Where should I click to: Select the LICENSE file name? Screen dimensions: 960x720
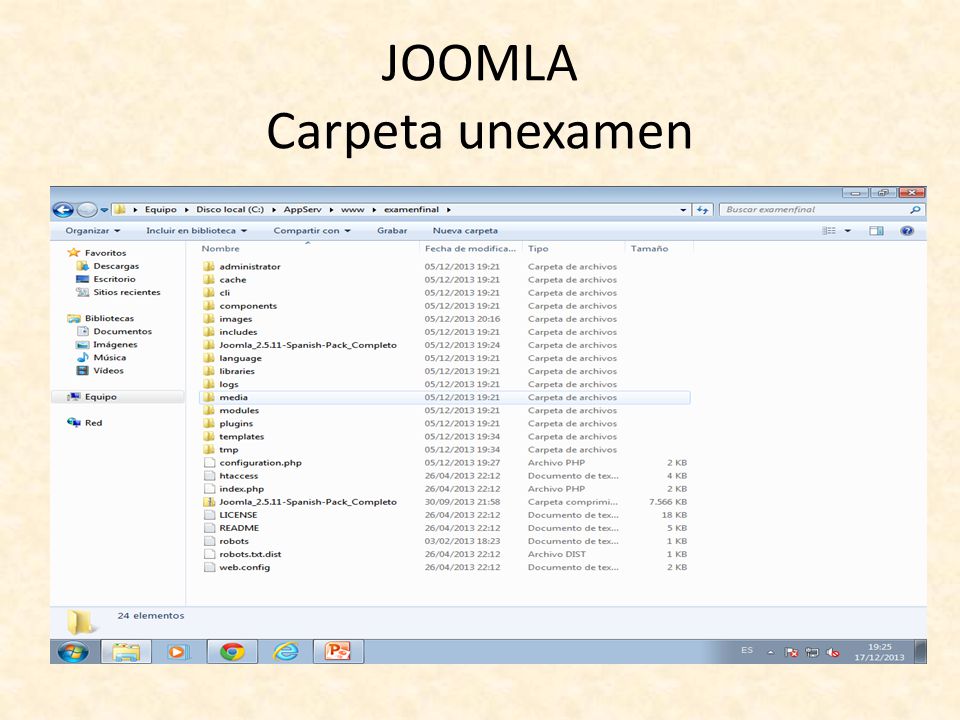coord(238,515)
